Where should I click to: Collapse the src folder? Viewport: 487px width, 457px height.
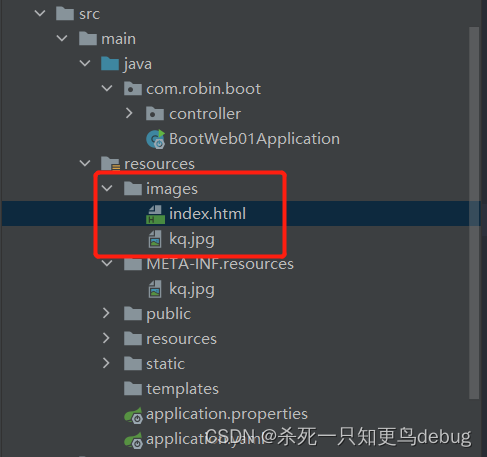pyautogui.click(x=40, y=13)
